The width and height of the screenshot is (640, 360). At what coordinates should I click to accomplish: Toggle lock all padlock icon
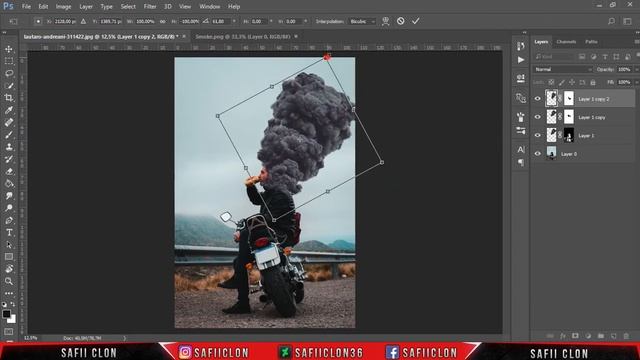click(593, 82)
